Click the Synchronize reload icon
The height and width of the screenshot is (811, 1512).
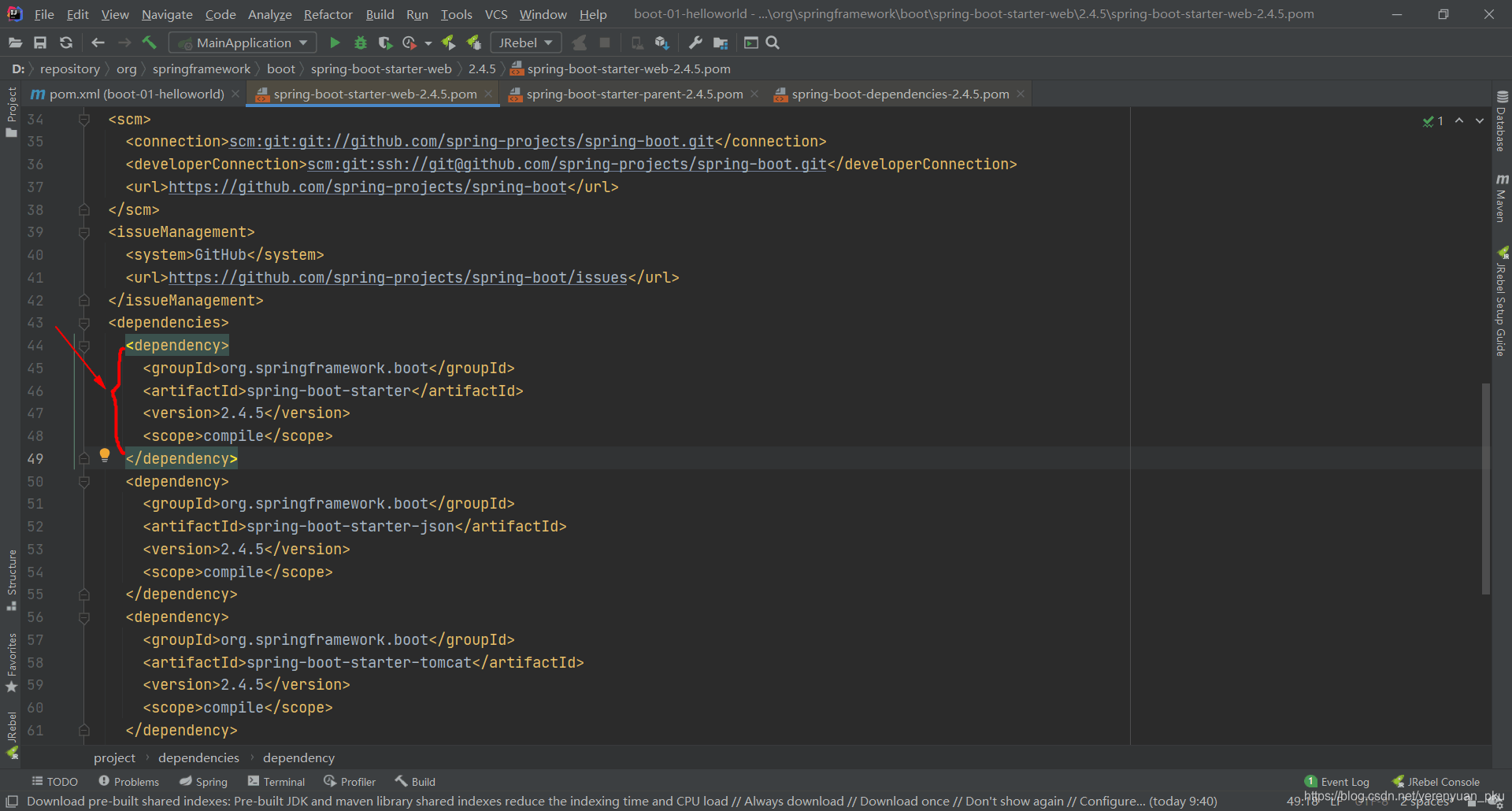click(66, 43)
